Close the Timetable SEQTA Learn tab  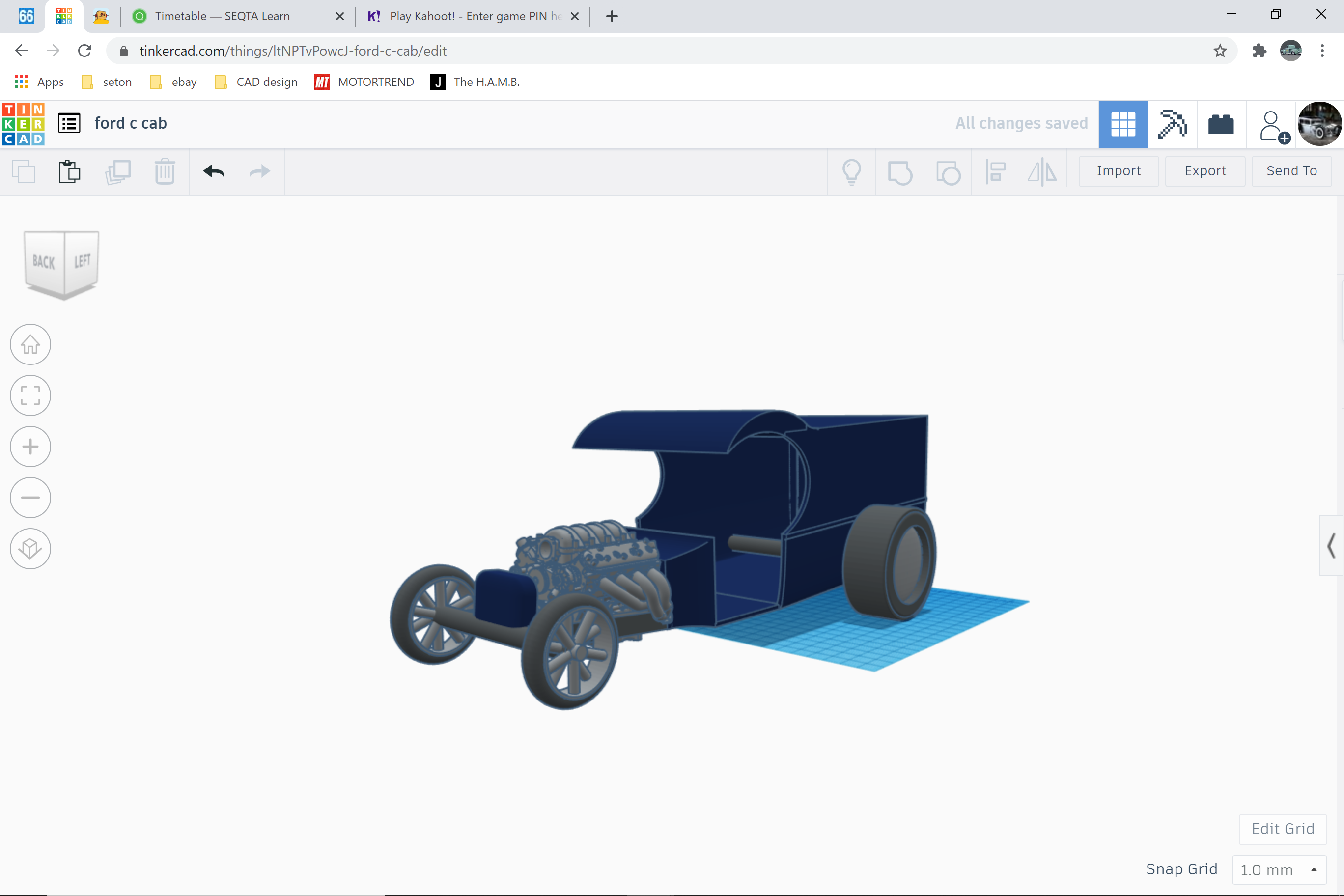coord(340,16)
